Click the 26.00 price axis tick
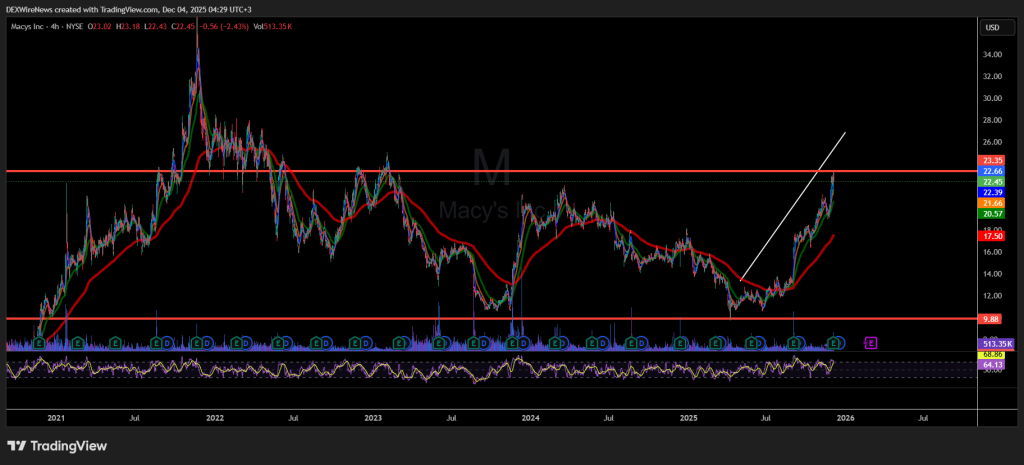The image size is (1024, 465). (x=993, y=142)
